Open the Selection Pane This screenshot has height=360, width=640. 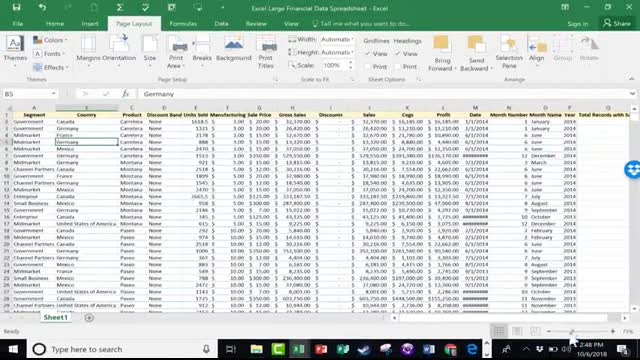(509, 52)
